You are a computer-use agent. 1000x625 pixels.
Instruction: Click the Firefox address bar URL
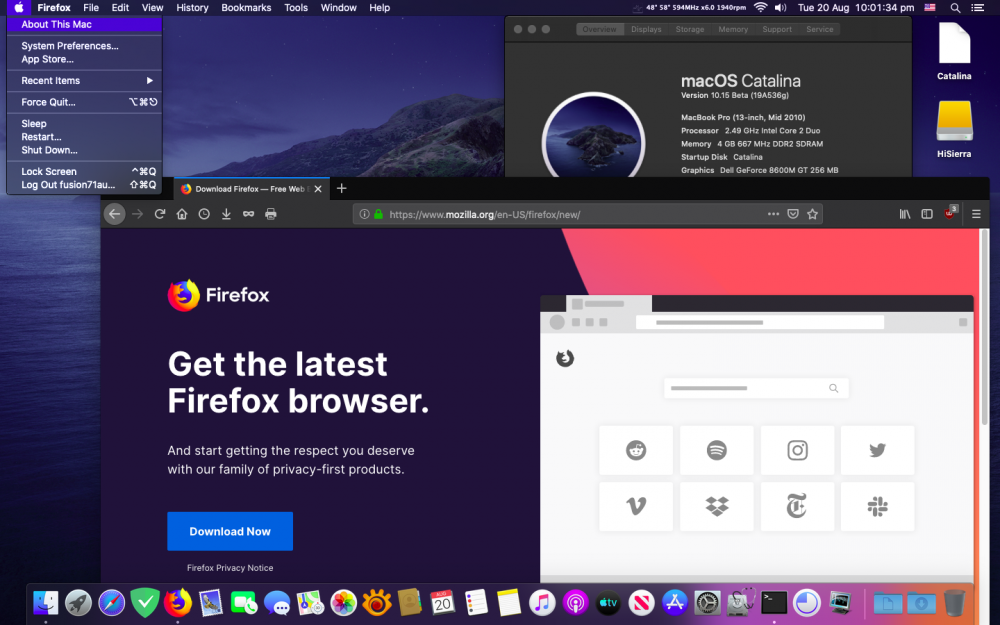pyautogui.click(x=485, y=214)
